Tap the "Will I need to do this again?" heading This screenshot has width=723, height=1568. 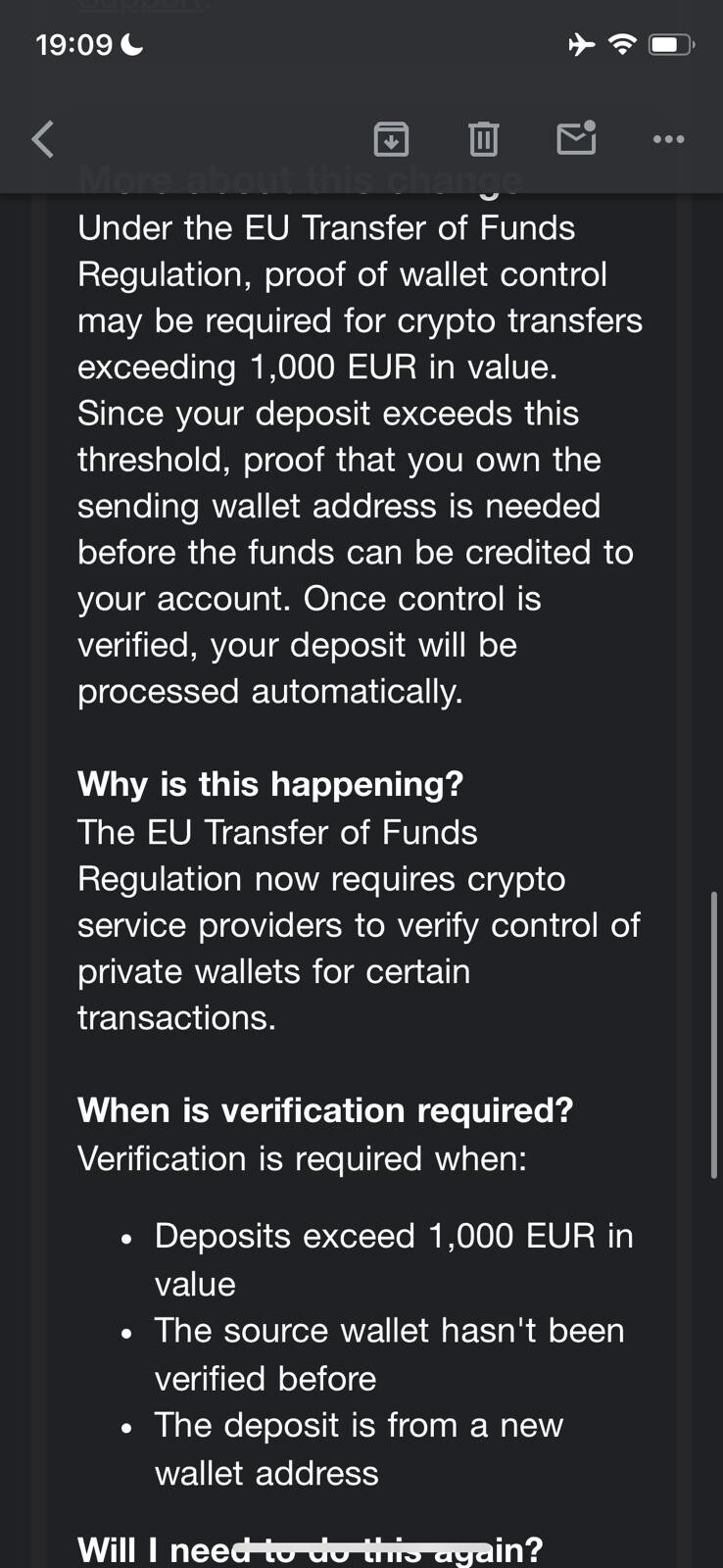(x=310, y=1550)
